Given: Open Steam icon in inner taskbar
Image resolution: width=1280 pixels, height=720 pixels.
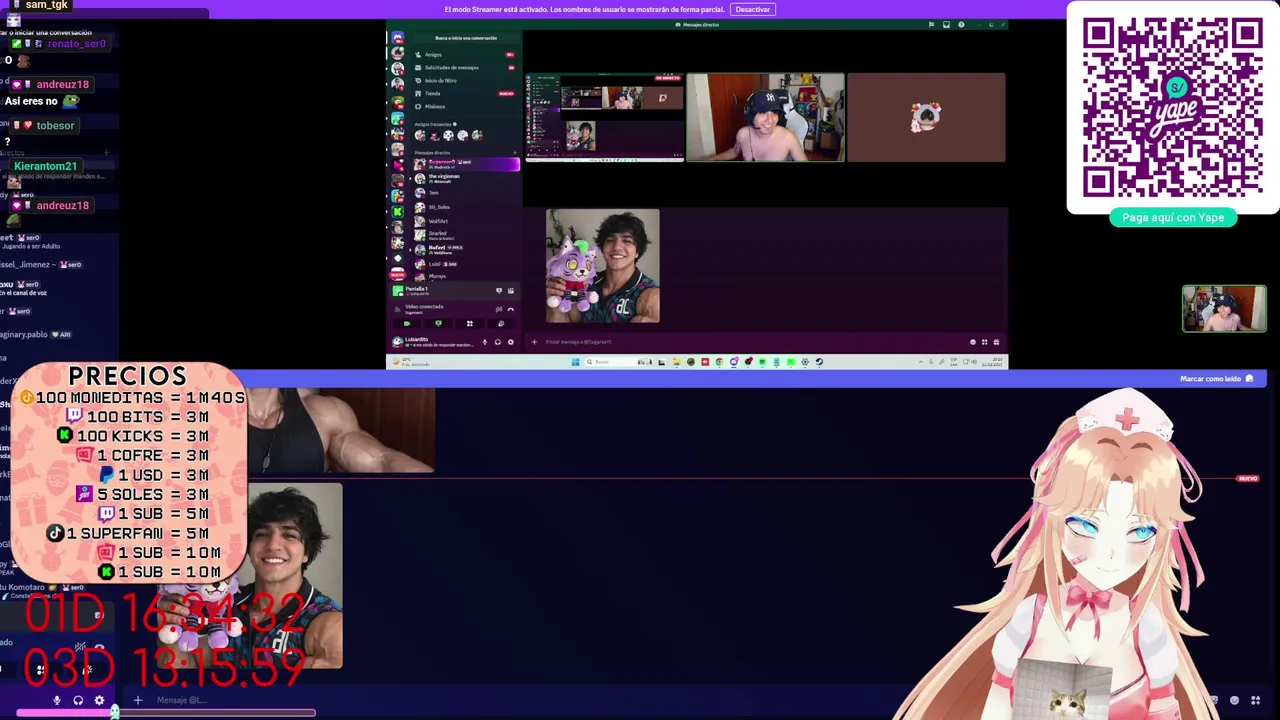Looking at the screenshot, I should coord(819,362).
